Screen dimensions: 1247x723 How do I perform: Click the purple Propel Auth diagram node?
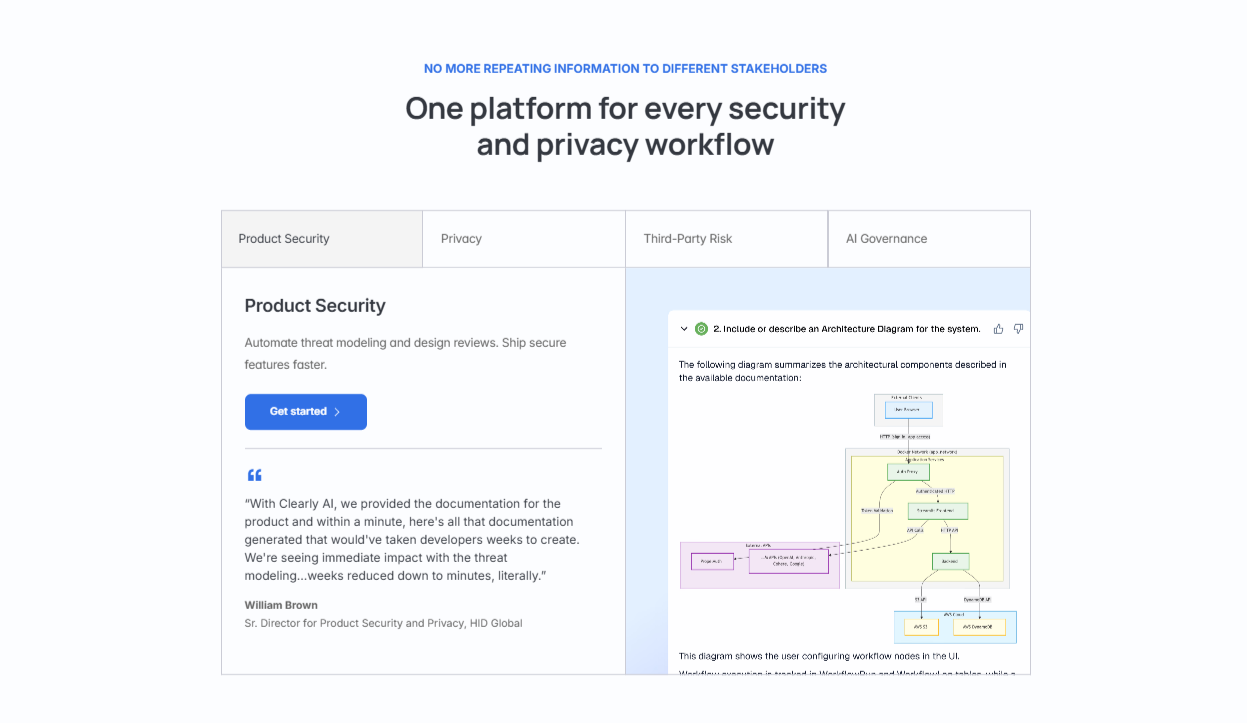coord(711,562)
